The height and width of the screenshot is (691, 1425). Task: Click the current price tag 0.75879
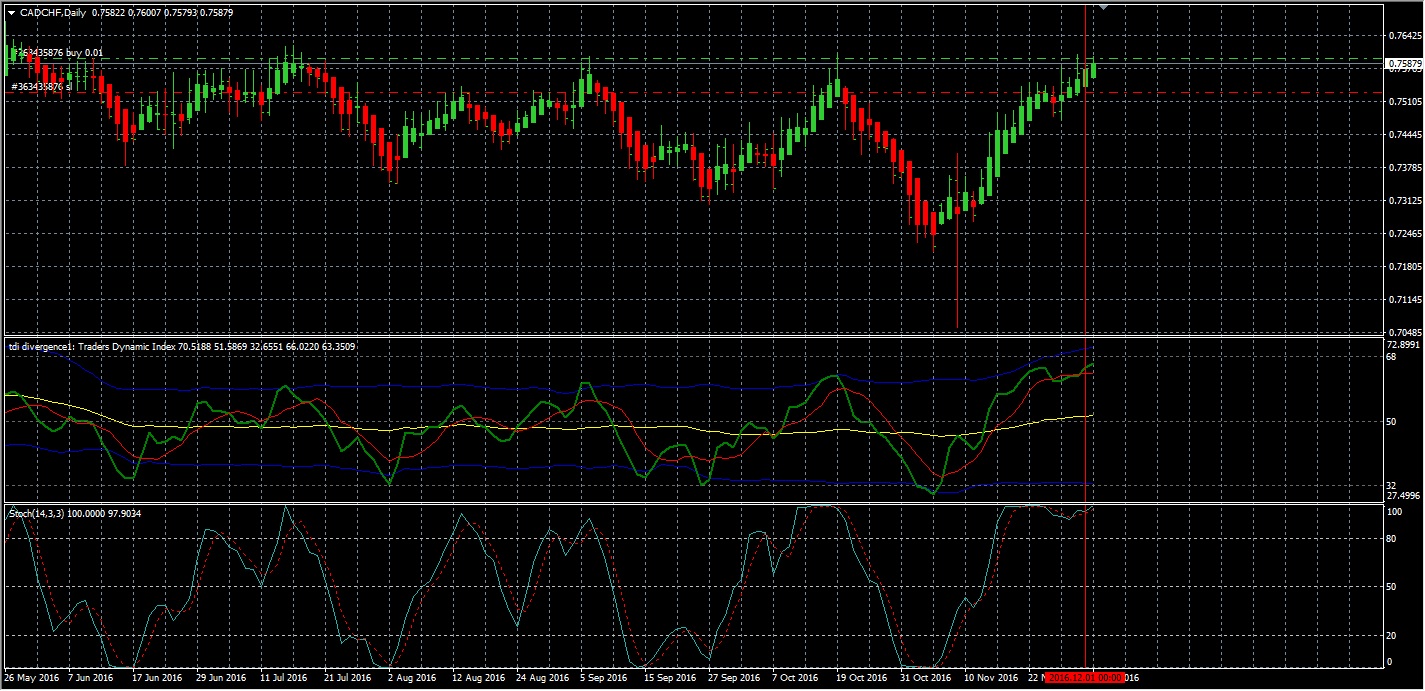(1403, 64)
